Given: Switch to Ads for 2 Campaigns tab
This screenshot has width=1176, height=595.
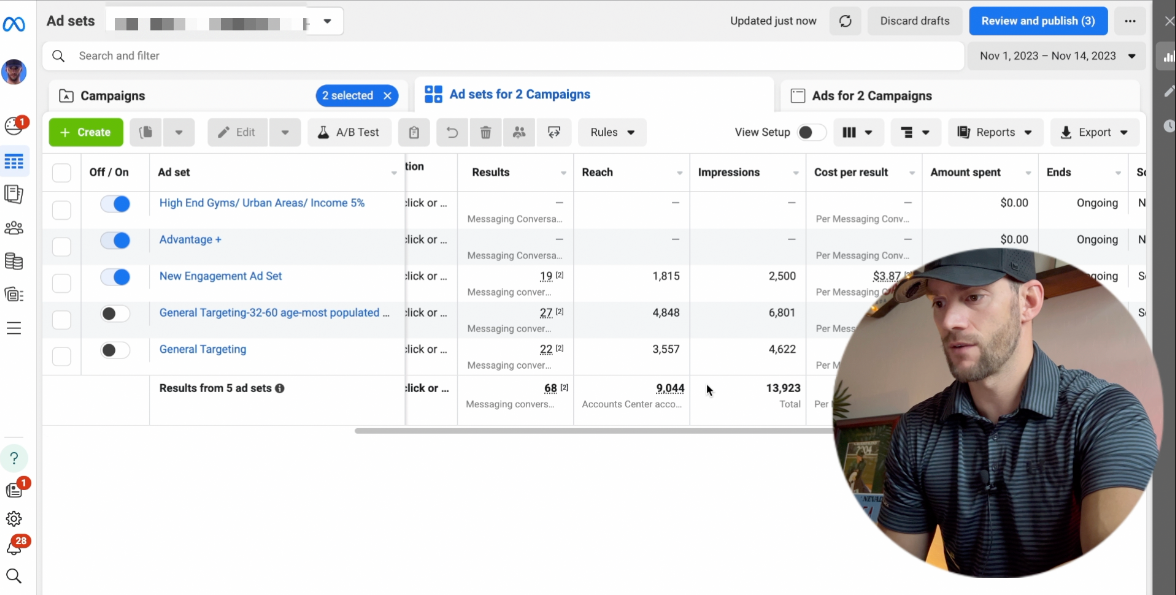Looking at the screenshot, I should 871,96.
